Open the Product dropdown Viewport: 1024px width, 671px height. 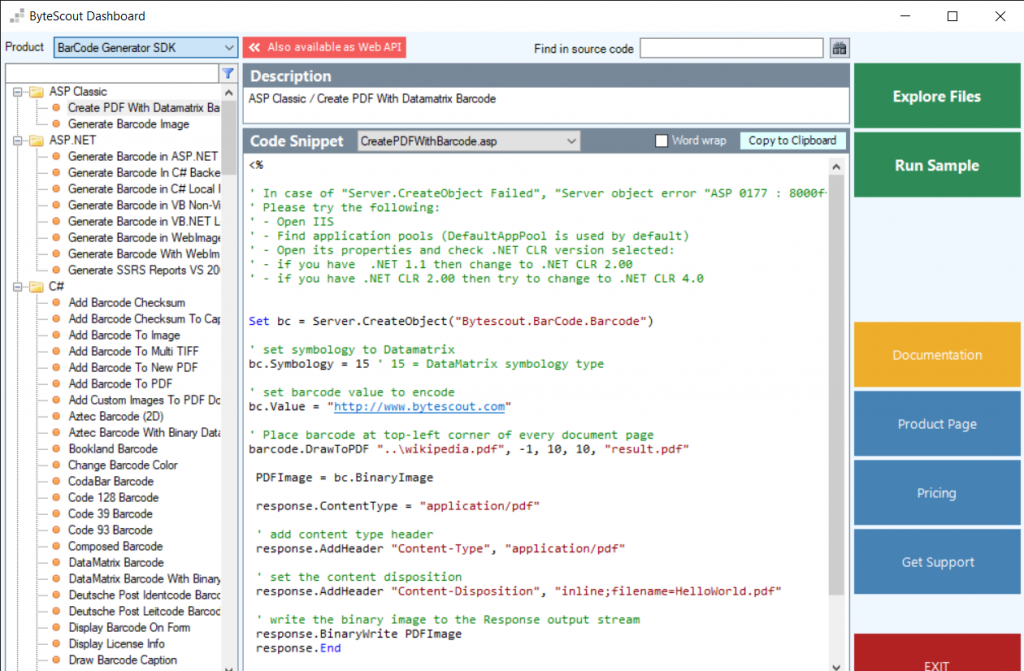click(x=146, y=48)
